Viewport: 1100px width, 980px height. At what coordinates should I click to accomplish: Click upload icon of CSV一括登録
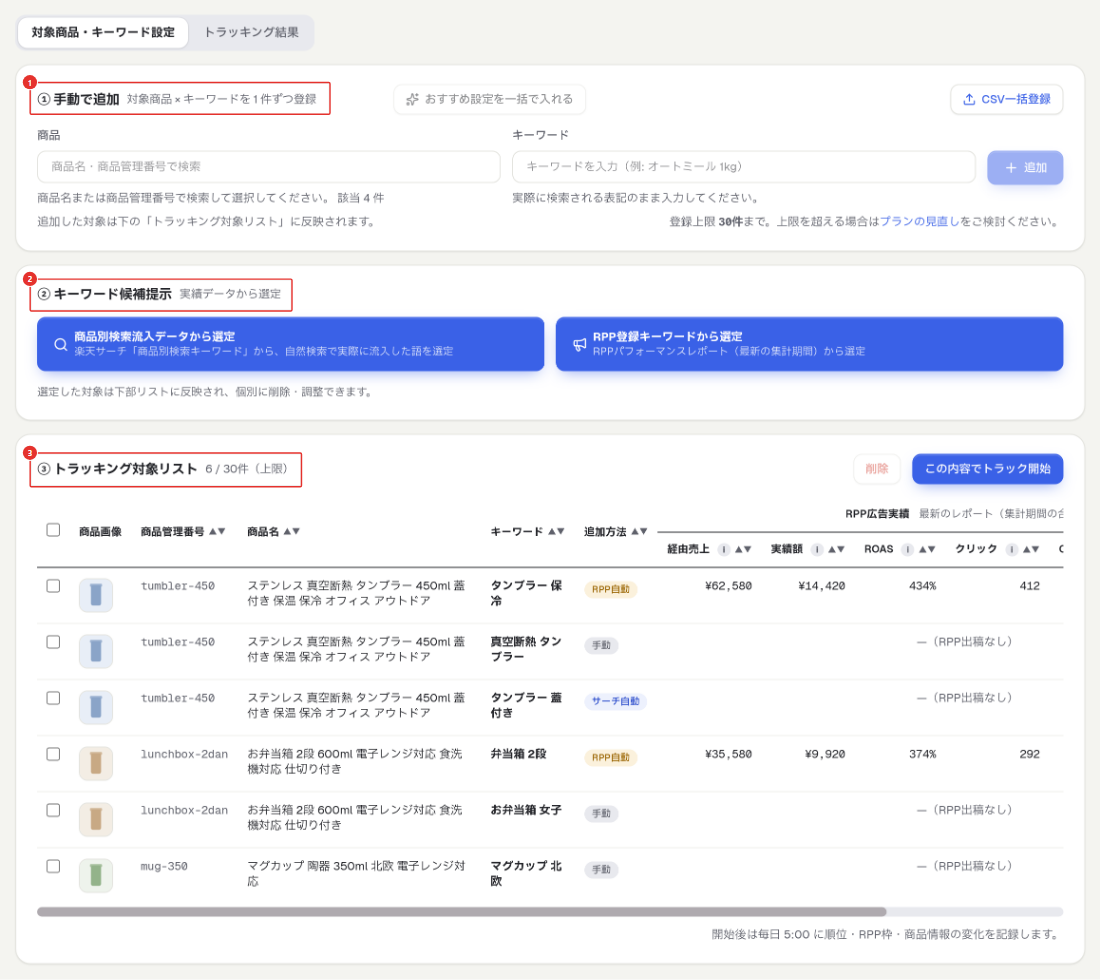coord(969,100)
